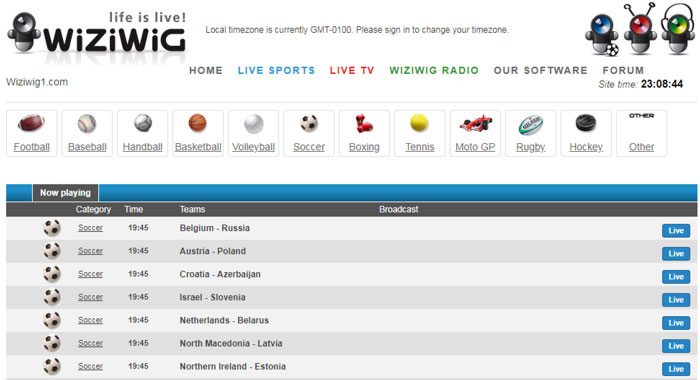This screenshot has width=700, height=380.
Task: Click the Category column header
Action: 93,209
